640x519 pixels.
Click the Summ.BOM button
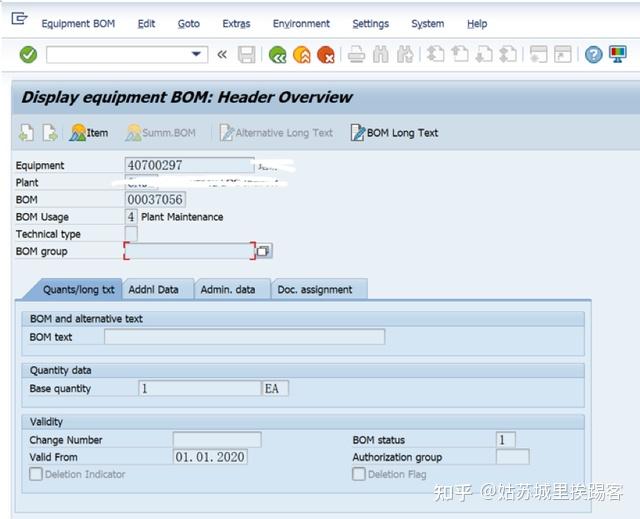160,133
